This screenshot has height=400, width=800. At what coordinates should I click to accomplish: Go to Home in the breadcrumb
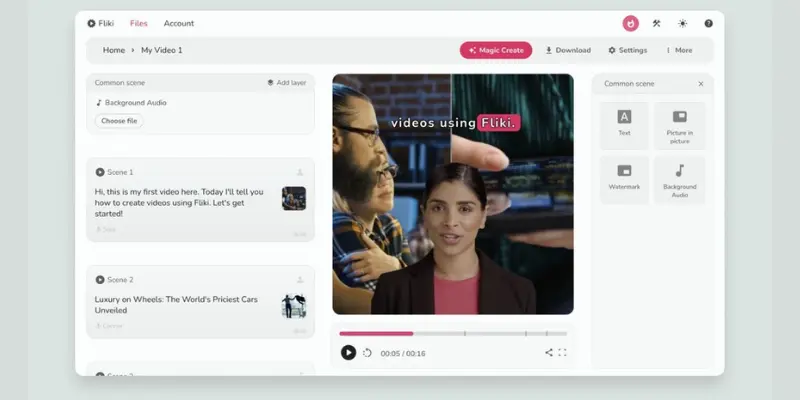114,50
